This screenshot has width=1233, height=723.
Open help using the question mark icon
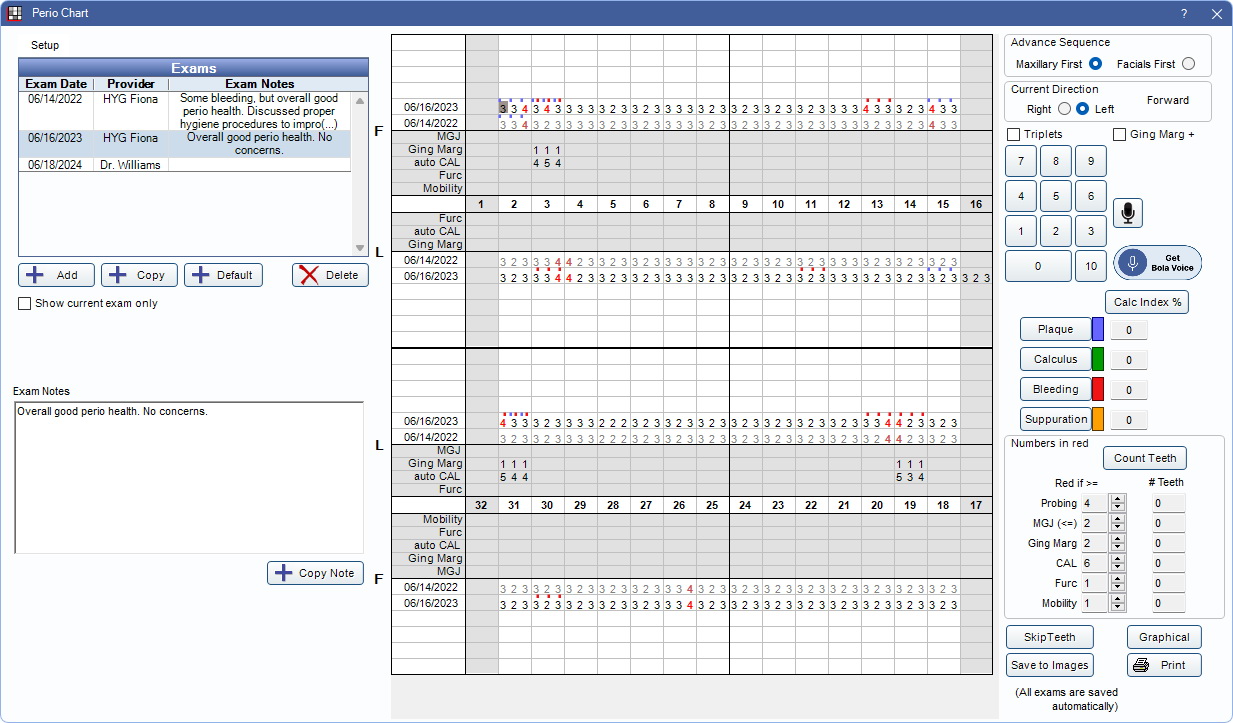1184,14
